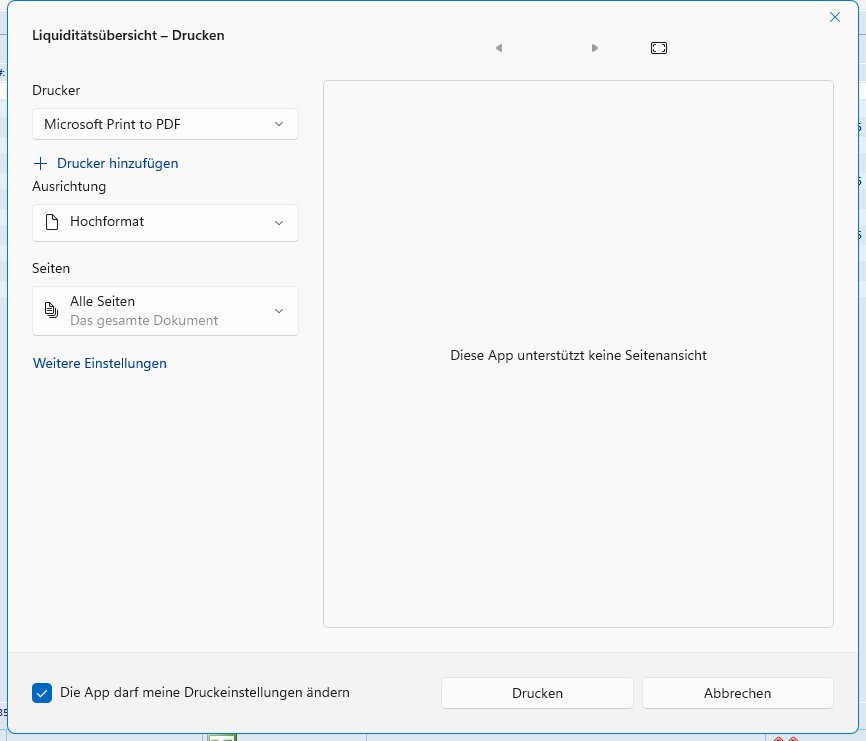Open the Drucker dropdown showing Microsoft Print to PDF
The image size is (866, 741).
(165, 124)
